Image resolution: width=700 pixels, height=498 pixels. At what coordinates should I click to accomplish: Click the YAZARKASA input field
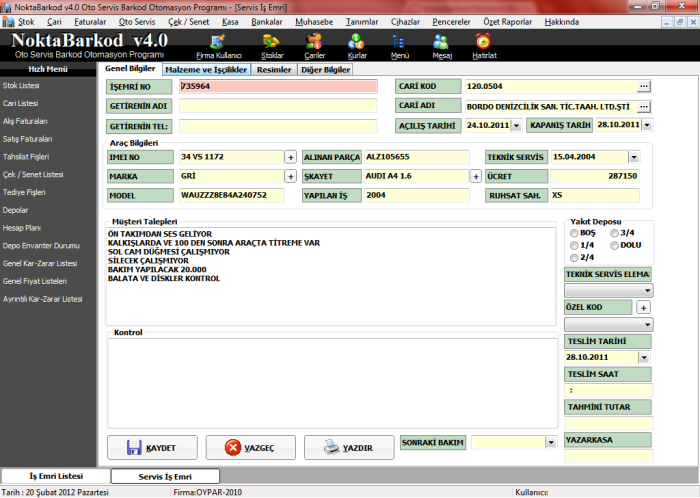click(x=608, y=456)
